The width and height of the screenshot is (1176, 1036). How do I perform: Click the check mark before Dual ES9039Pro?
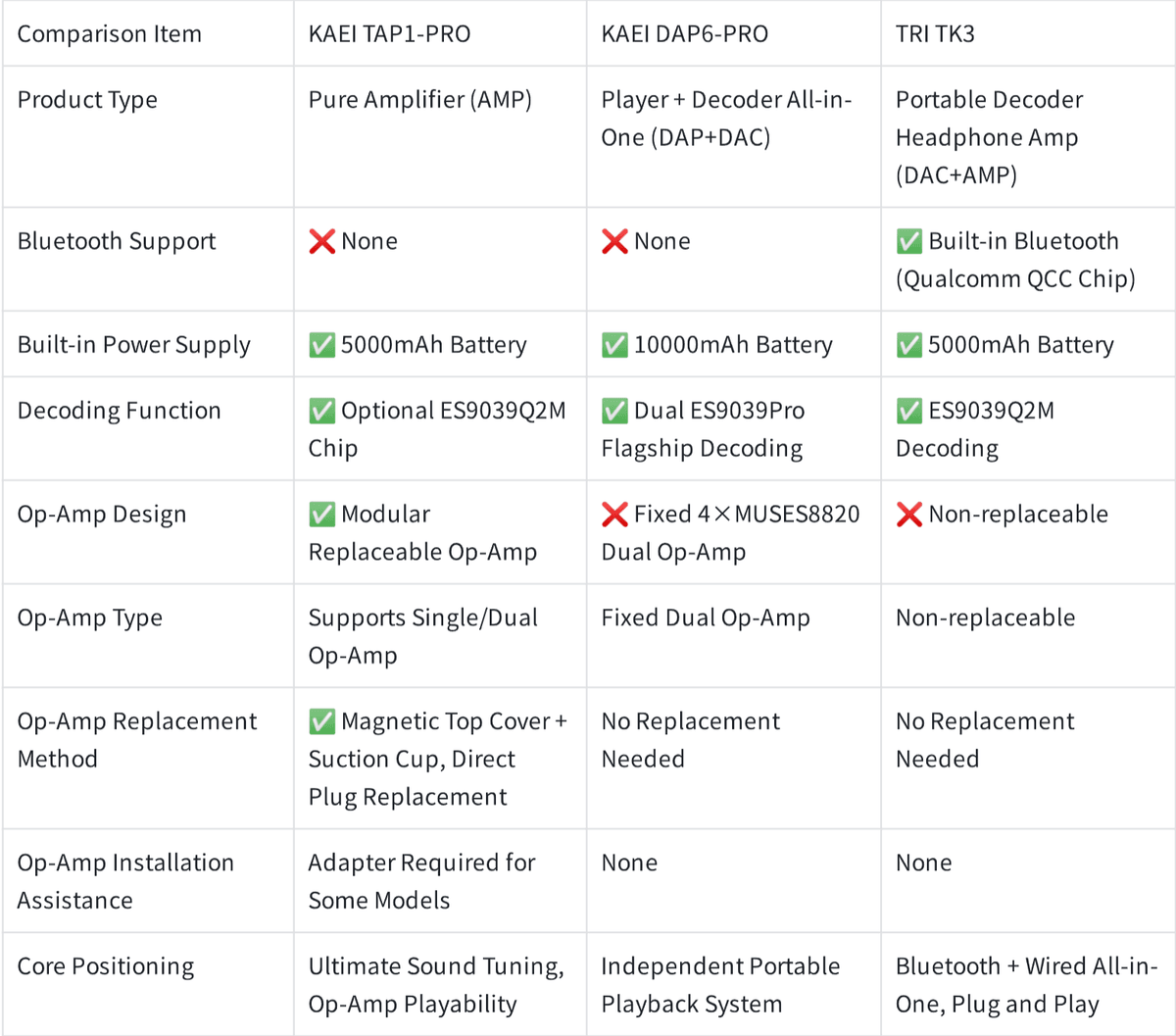pyautogui.click(x=614, y=411)
